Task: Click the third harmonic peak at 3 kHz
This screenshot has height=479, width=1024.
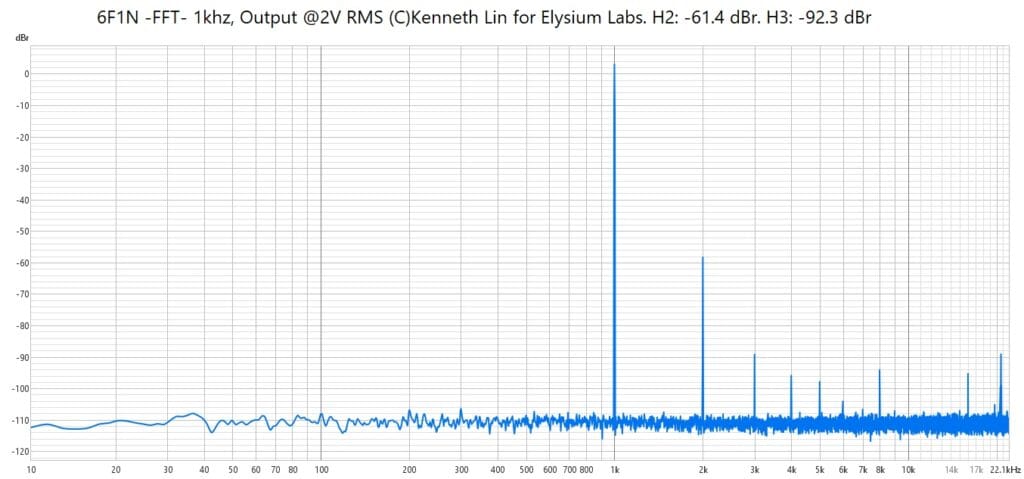Action: point(754,355)
